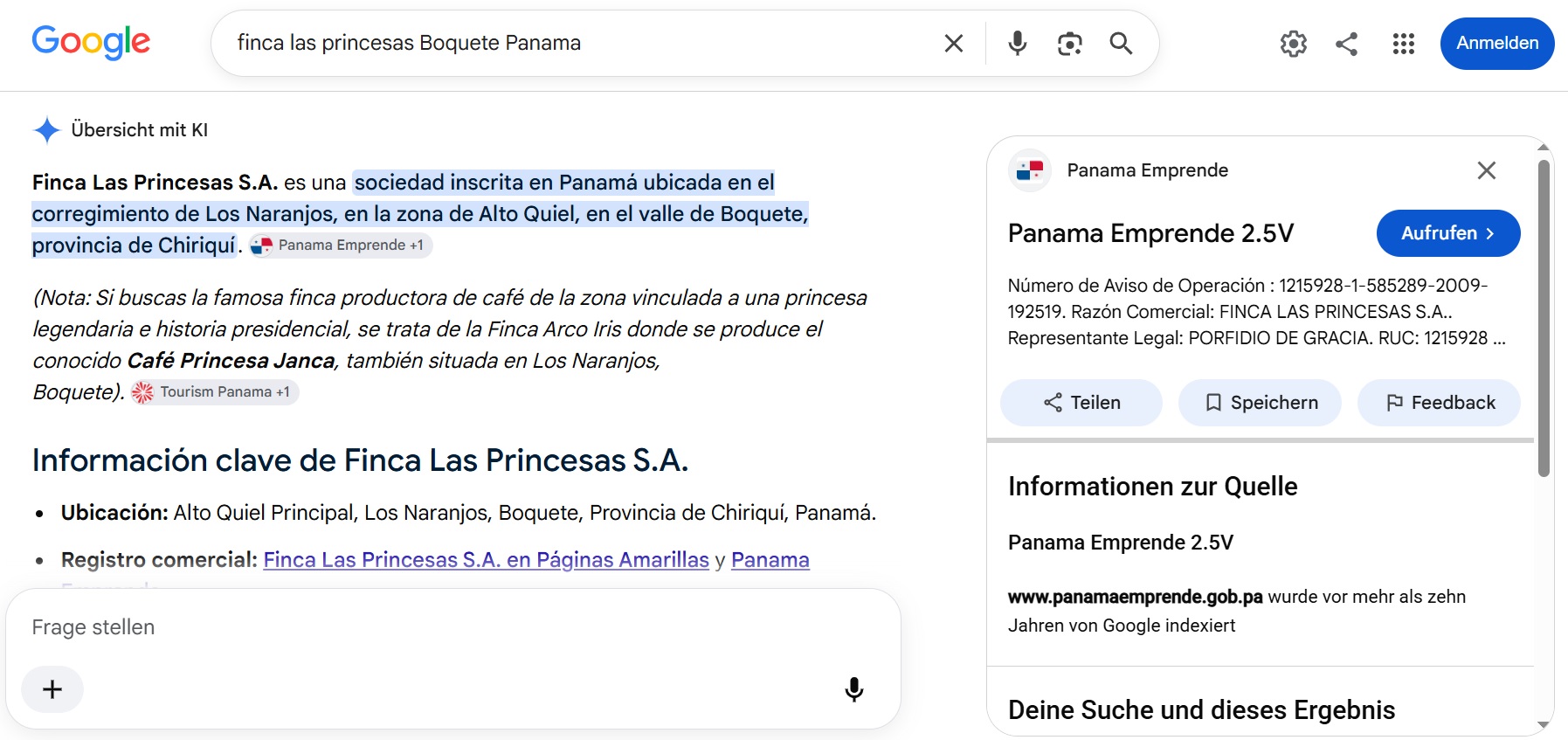This screenshot has height=740, width=1568.
Task: Click microphone in Frage stellen box
Action: click(x=854, y=689)
